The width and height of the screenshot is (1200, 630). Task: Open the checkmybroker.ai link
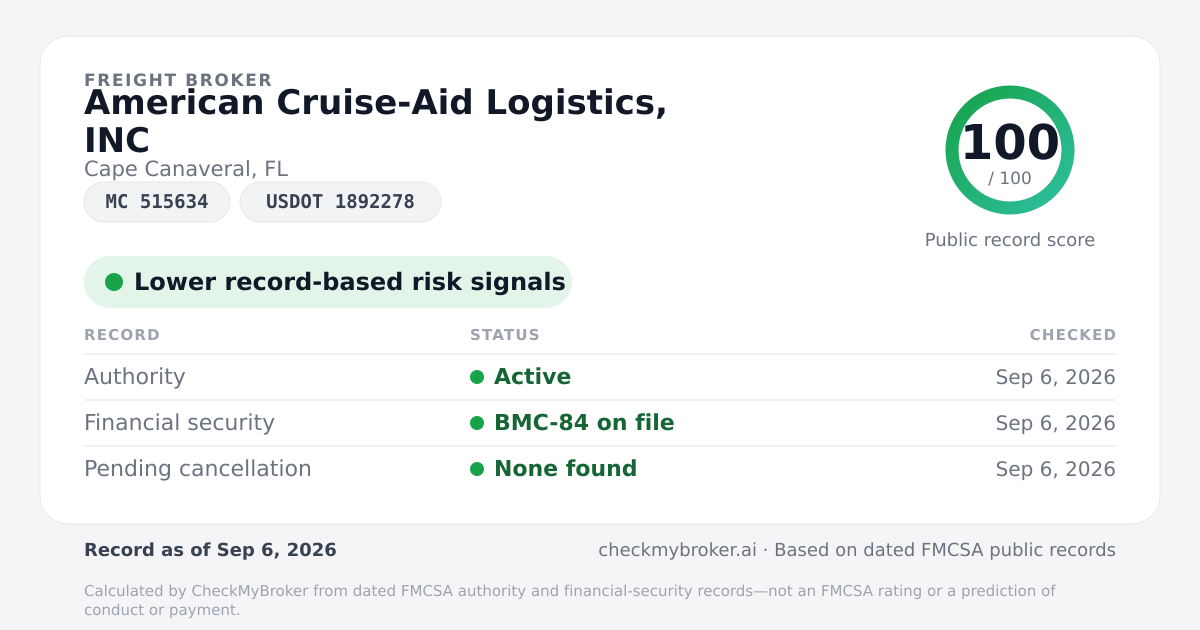click(677, 550)
